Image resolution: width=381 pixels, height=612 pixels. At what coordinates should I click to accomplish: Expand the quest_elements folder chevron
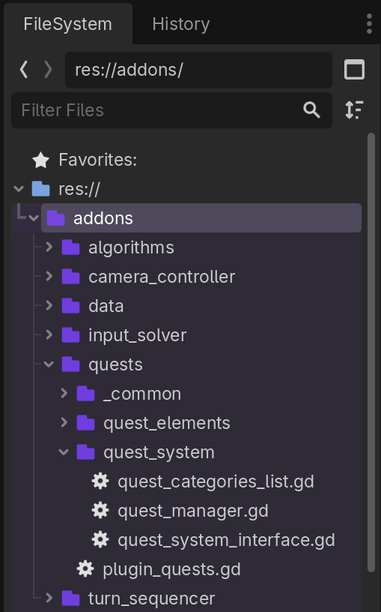pyautogui.click(x=64, y=422)
